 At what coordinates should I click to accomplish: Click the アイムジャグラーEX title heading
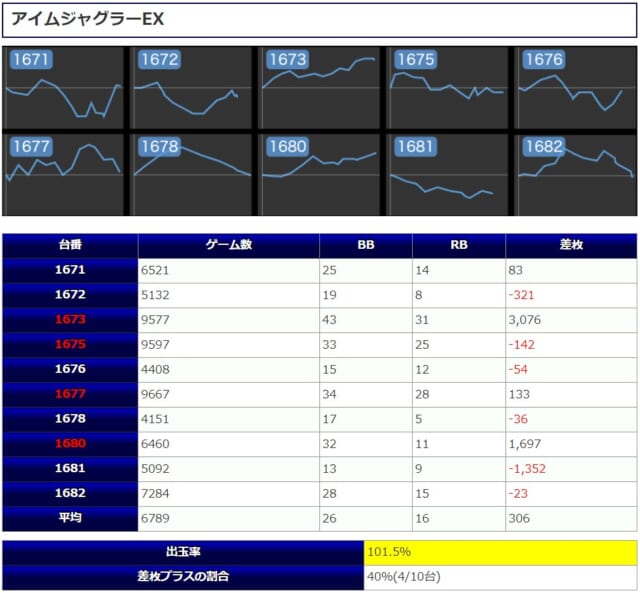pos(88,19)
